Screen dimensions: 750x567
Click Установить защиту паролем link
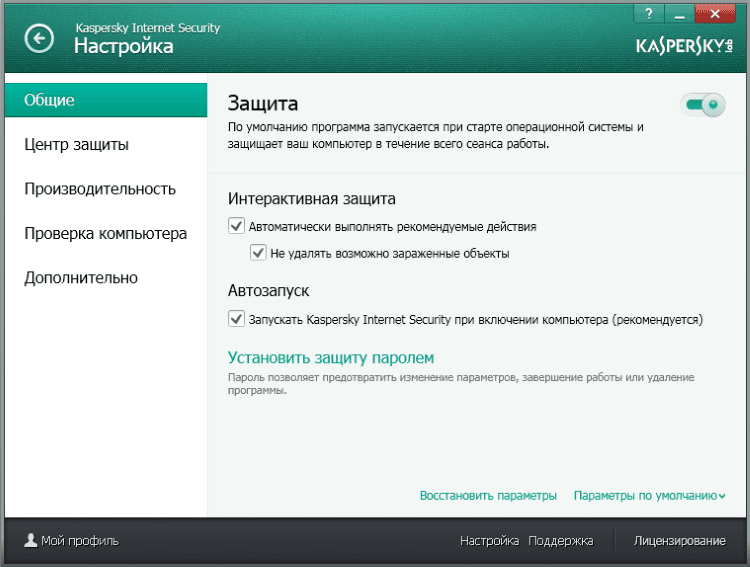(x=331, y=357)
